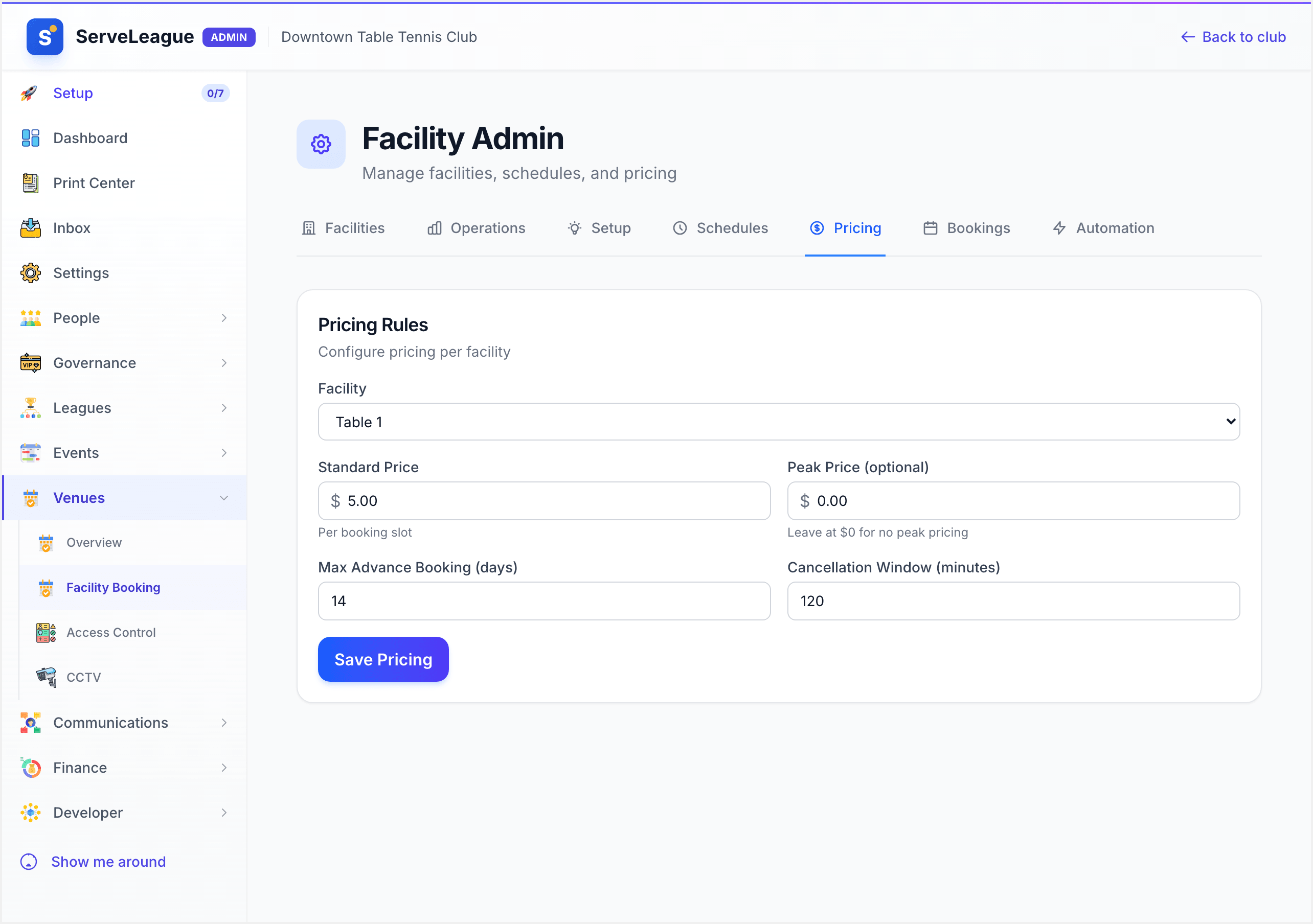The image size is (1313, 924).
Task: Switch to the Schedules tab
Action: (x=720, y=228)
